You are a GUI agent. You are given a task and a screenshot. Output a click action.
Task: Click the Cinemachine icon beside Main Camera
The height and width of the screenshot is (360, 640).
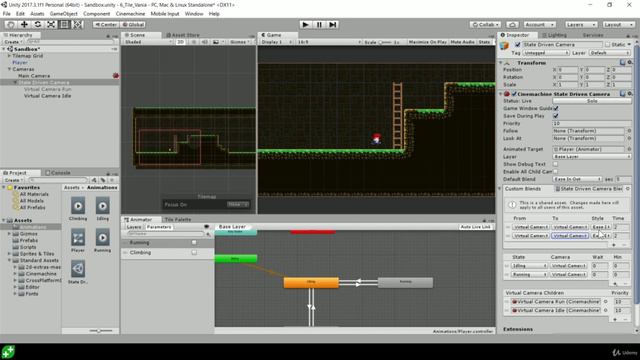(116, 76)
